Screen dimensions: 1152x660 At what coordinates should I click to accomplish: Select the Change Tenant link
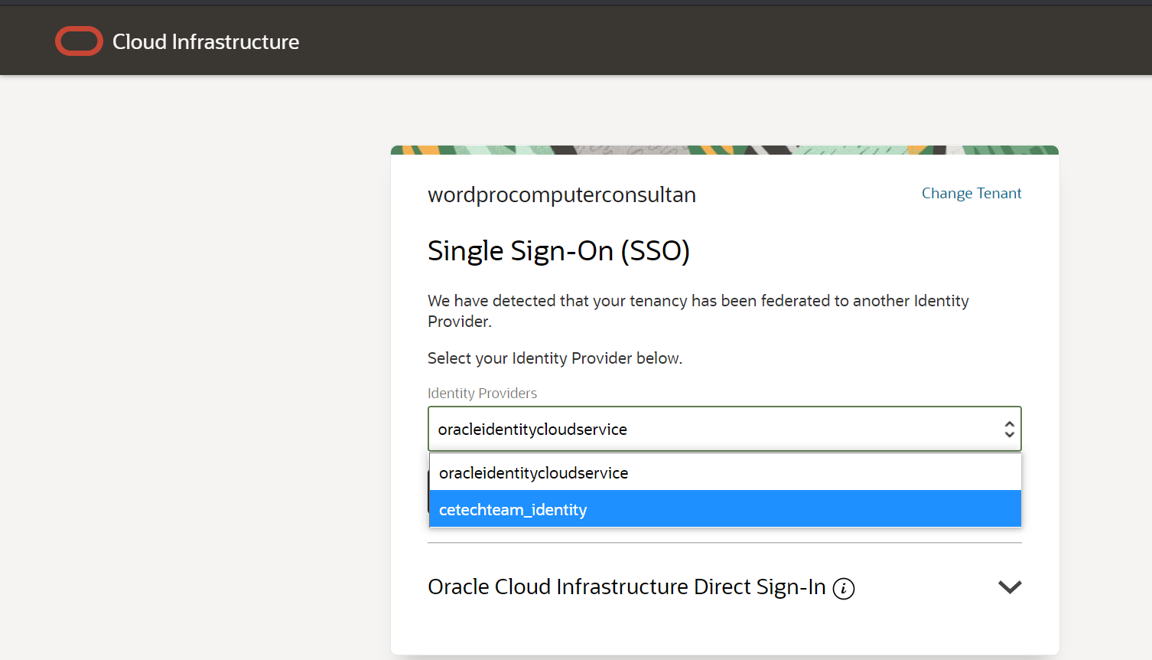pos(971,193)
